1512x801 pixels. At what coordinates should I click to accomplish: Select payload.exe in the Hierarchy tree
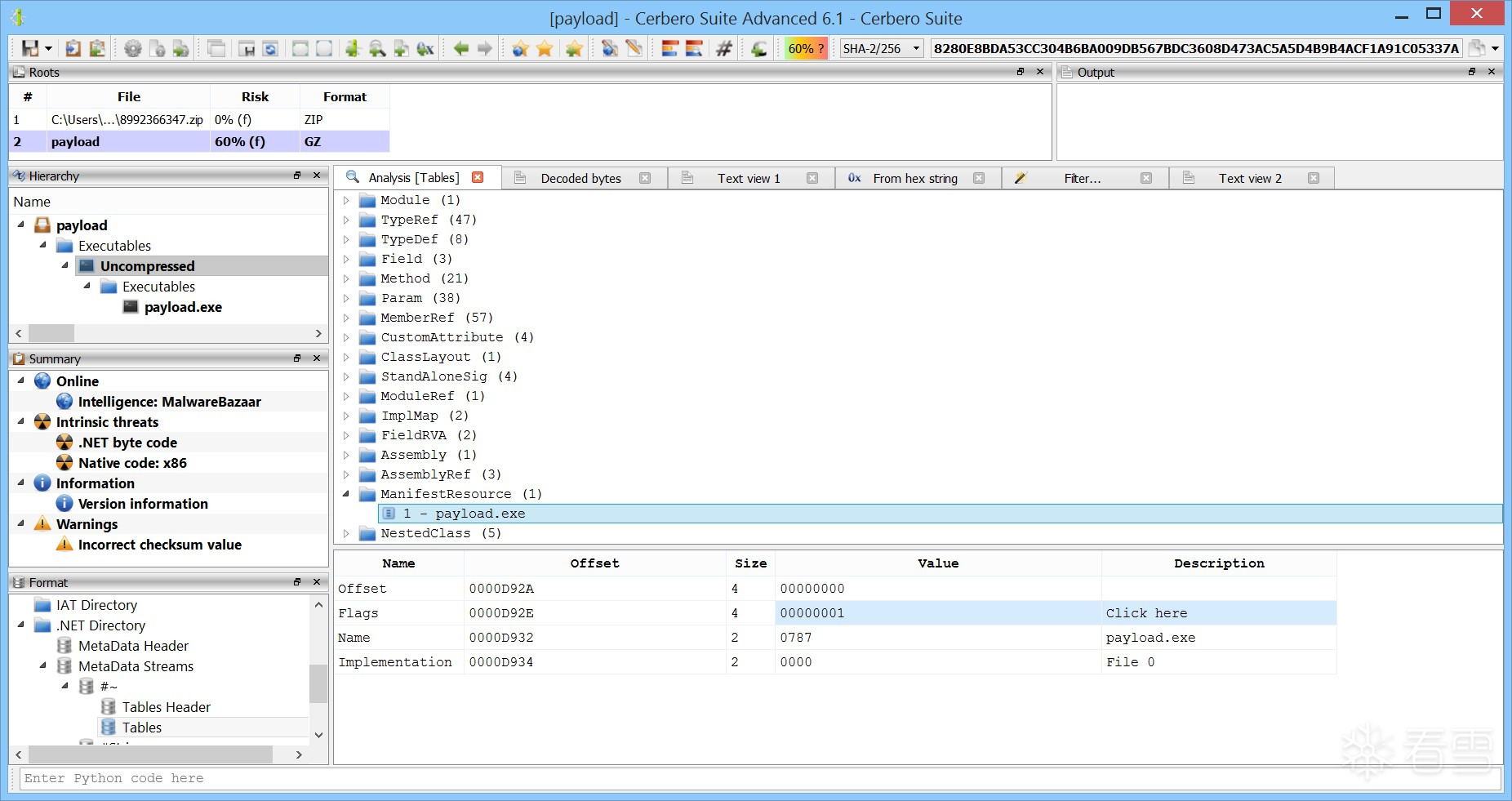183,307
